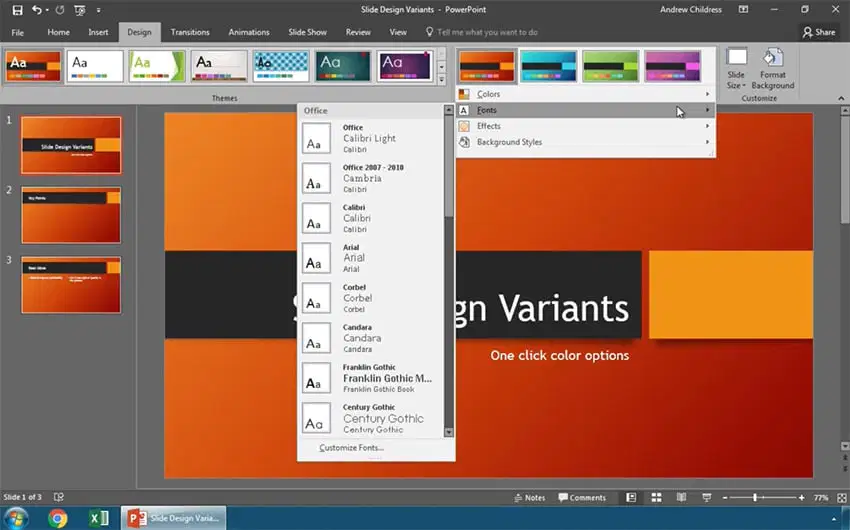Click the zoom out minus button
Image resolution: width=850 pixels, height=530 pixels.
(725, 497)
